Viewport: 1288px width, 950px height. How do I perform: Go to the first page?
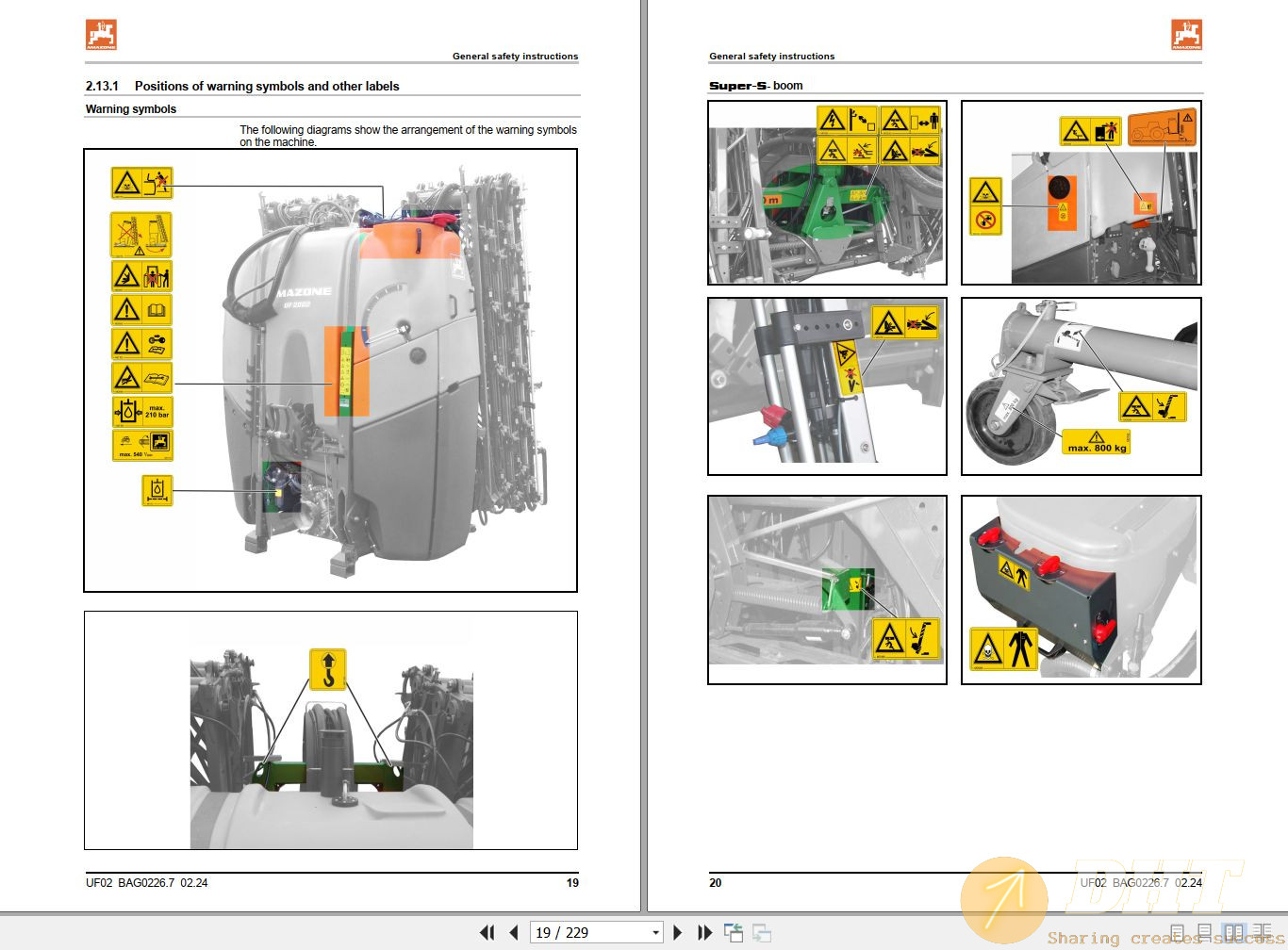point(487,932)
